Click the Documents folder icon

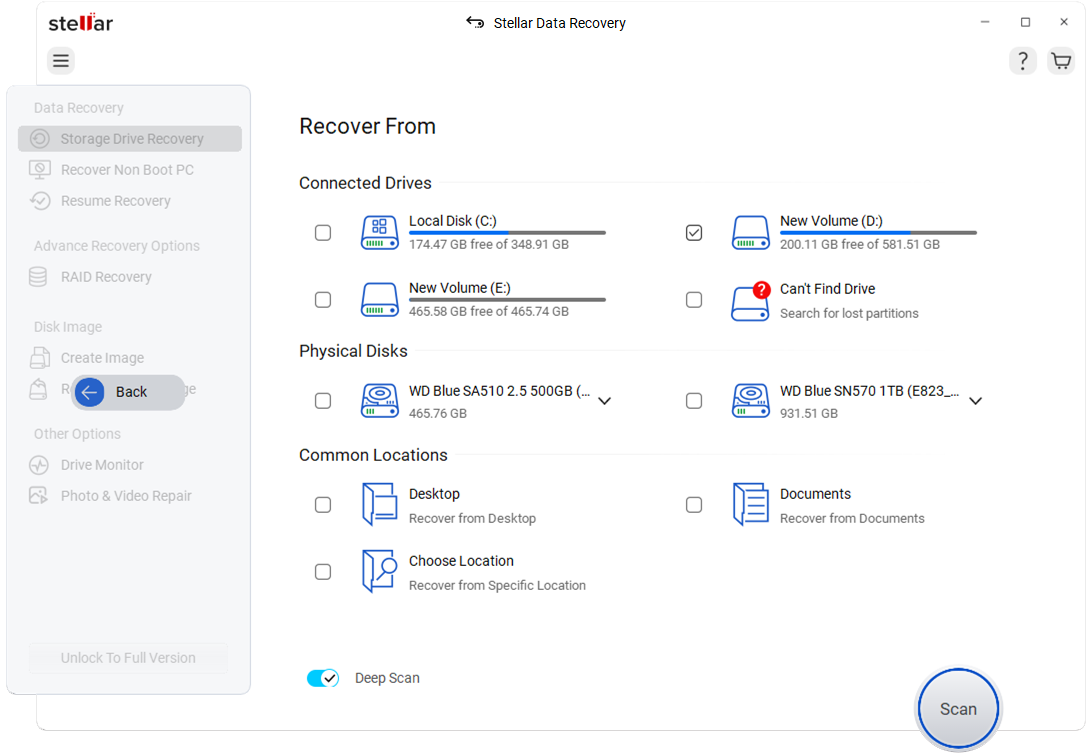pyautogui.click(x=750, y=504)
